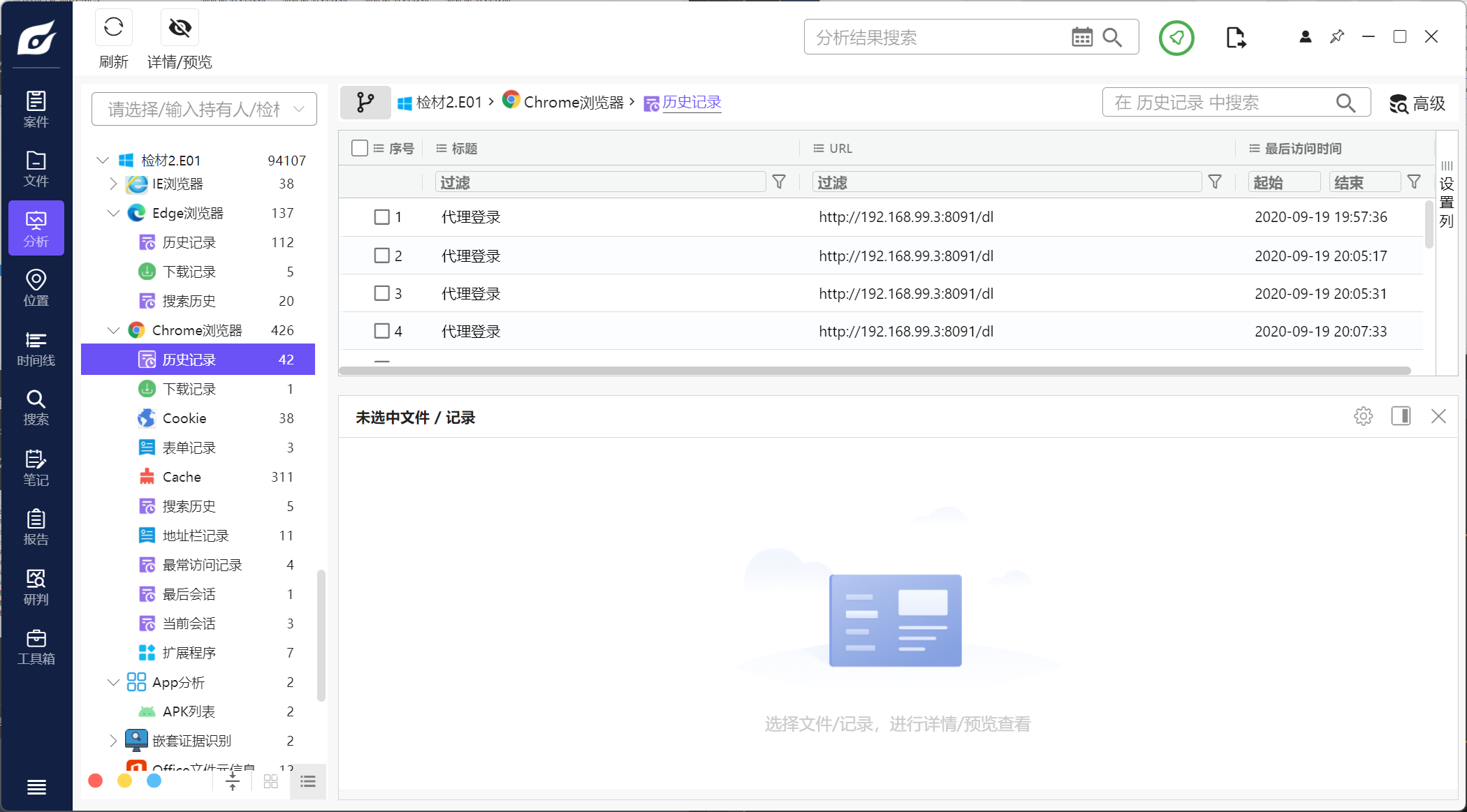The width and height of the screenshot is (1467, 812).
Task: Open the 工具箱 toolbox sidebar icon
Action: tap(36, 647)
